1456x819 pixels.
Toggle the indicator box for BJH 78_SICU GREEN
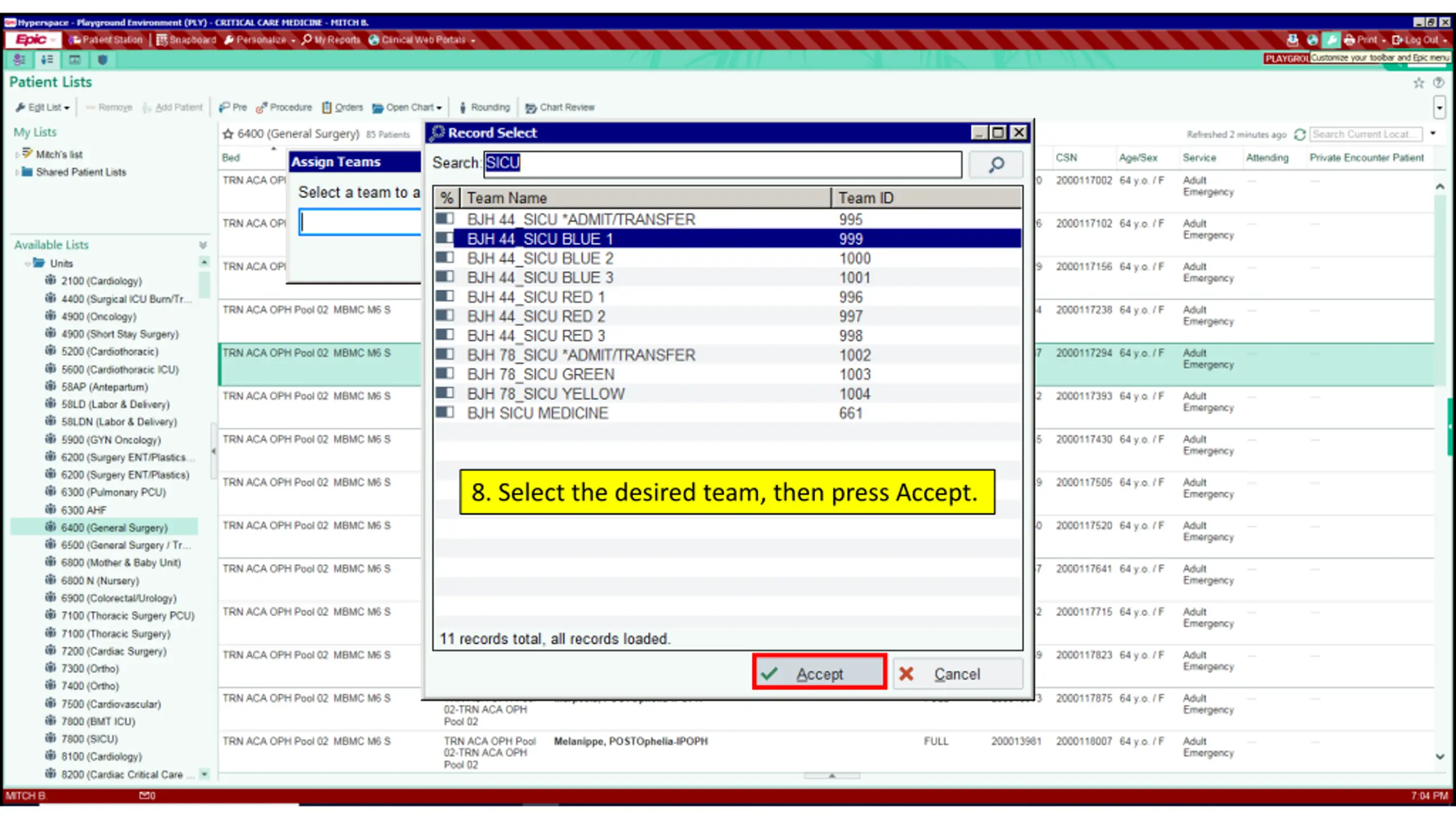click(445, 374)
